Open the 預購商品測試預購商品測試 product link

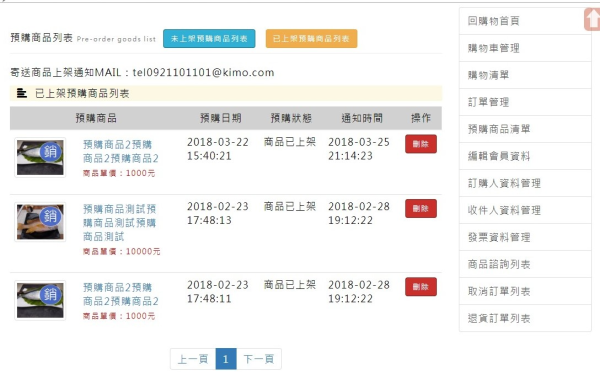click(120, 223)
